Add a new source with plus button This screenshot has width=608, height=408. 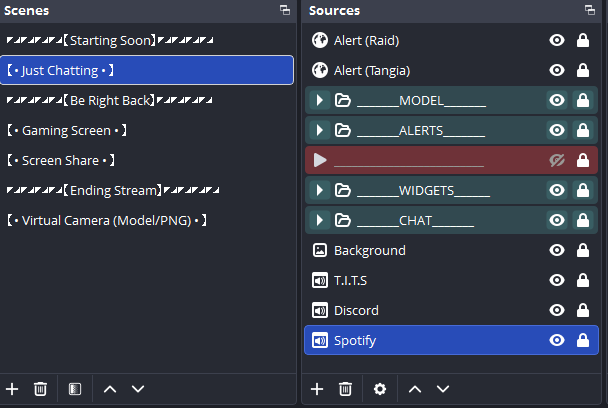317,389
